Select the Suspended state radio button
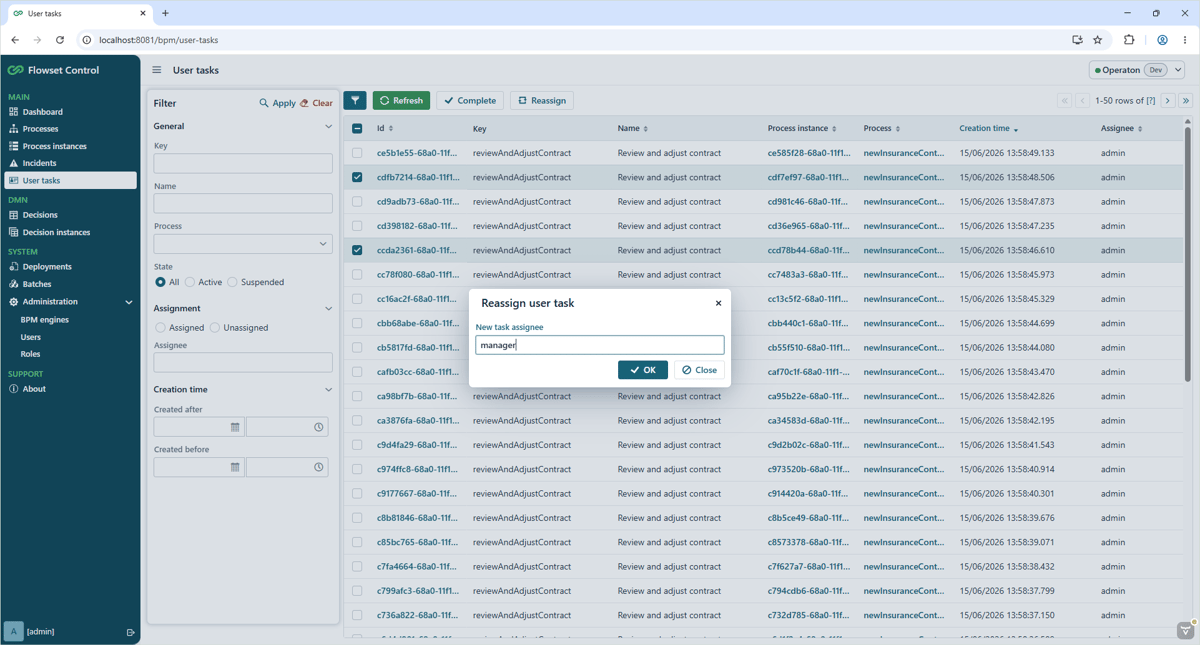Image resolution: width=1200 pixels, height=645 pixels. 233,282
